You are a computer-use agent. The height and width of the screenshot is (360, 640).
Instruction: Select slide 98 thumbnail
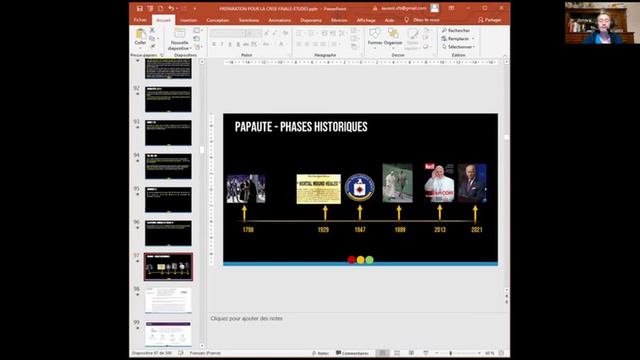168,300
